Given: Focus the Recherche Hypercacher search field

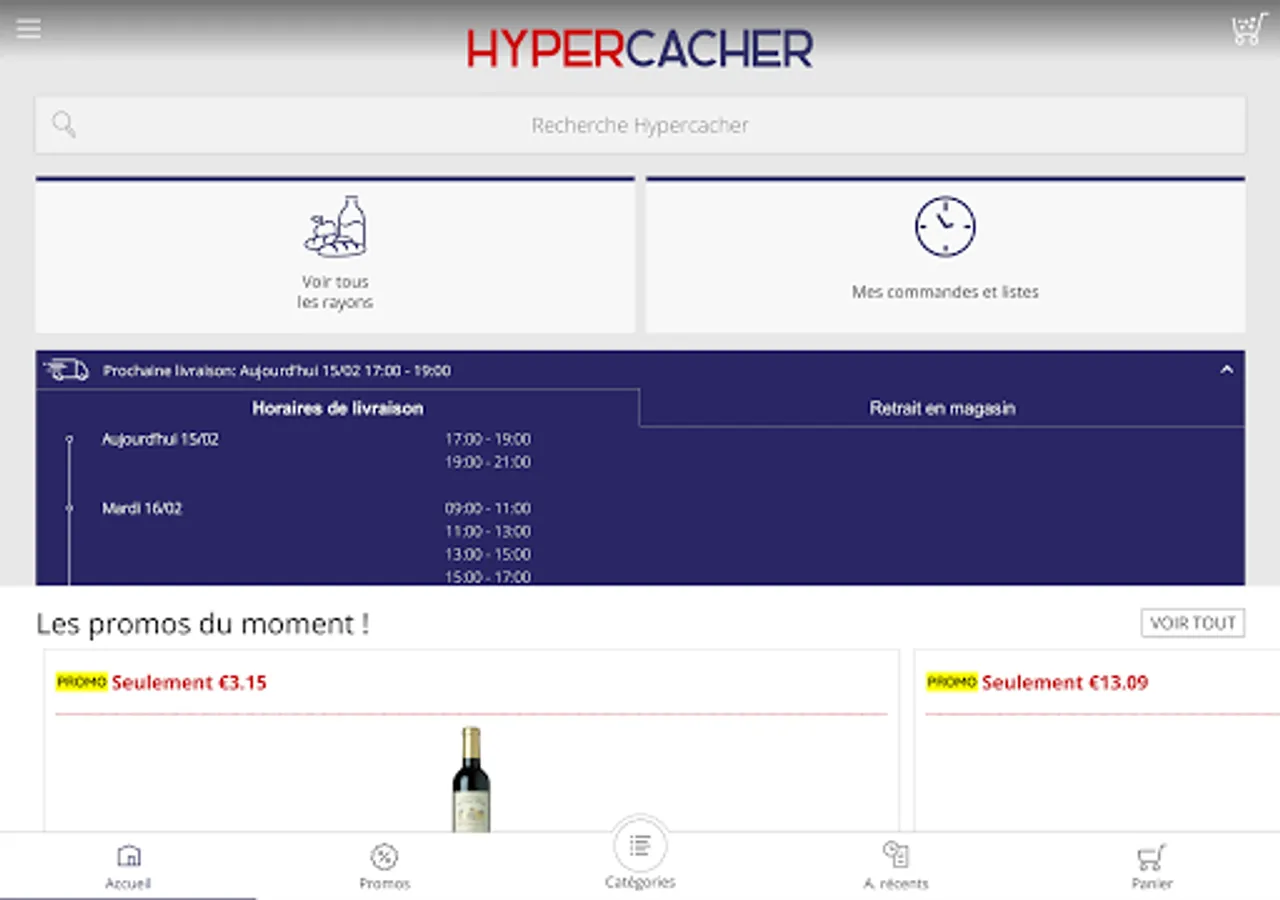Looking at the screenshot, I should point(640,125).
